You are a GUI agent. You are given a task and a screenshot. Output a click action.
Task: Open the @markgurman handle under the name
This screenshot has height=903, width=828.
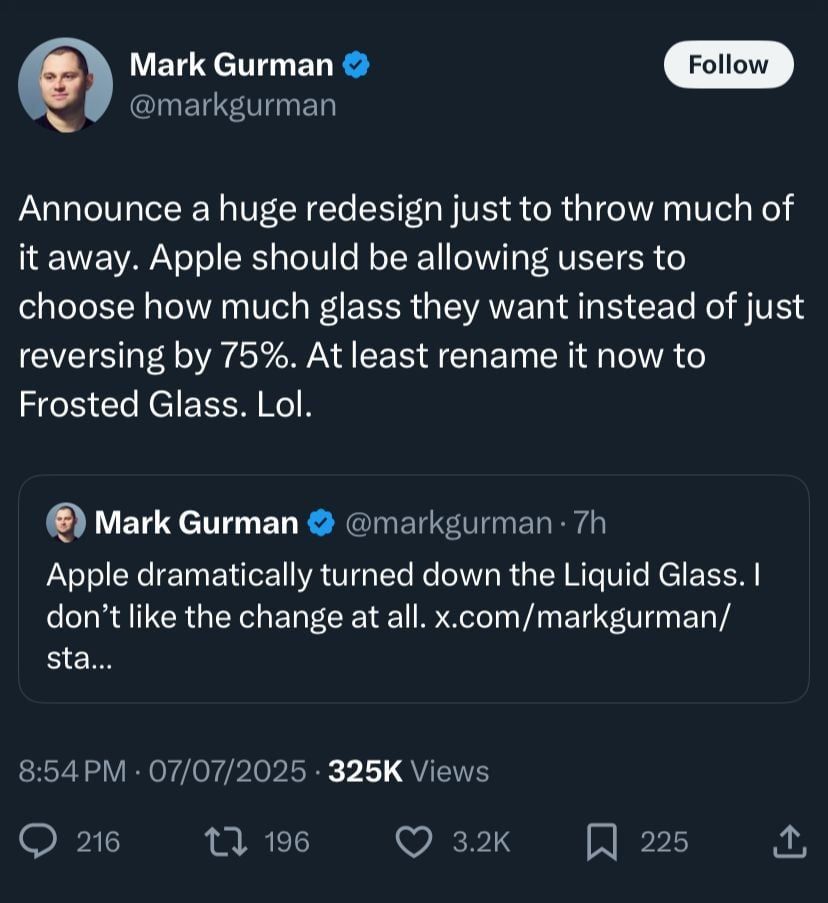pyautogui.click(x=233, y=105)
